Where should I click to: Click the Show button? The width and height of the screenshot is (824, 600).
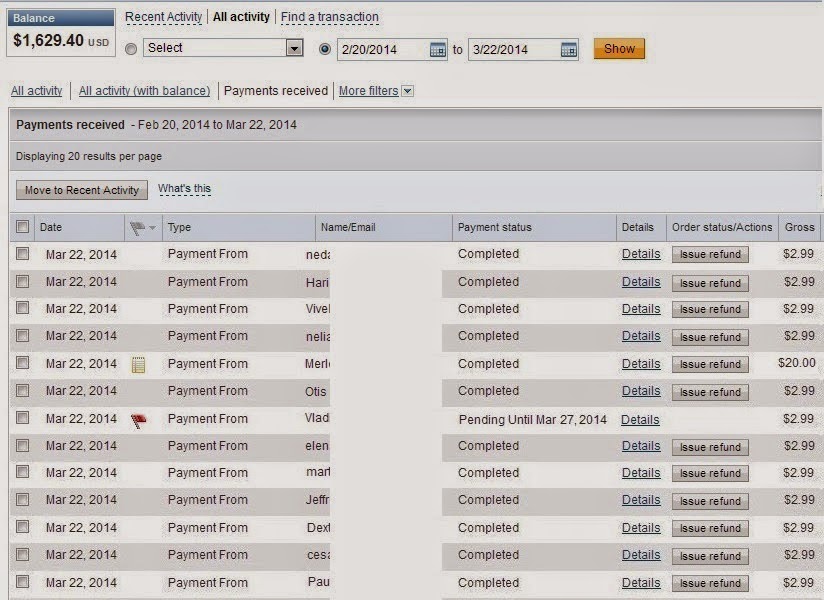click(619, 47)
